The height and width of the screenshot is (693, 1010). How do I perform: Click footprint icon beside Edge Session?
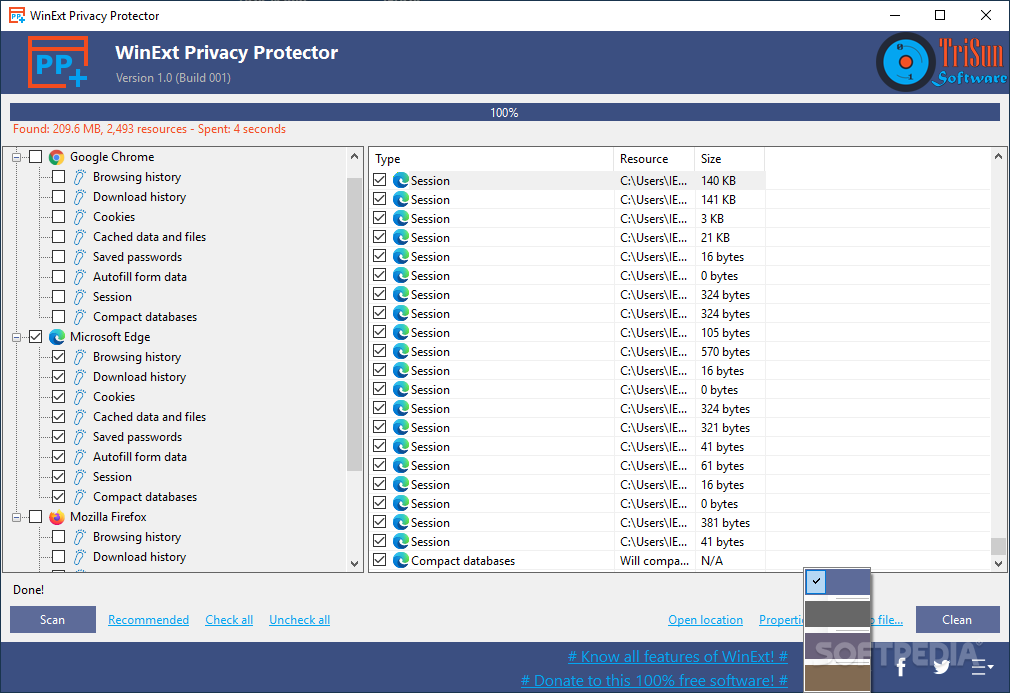tap(79, 477)
